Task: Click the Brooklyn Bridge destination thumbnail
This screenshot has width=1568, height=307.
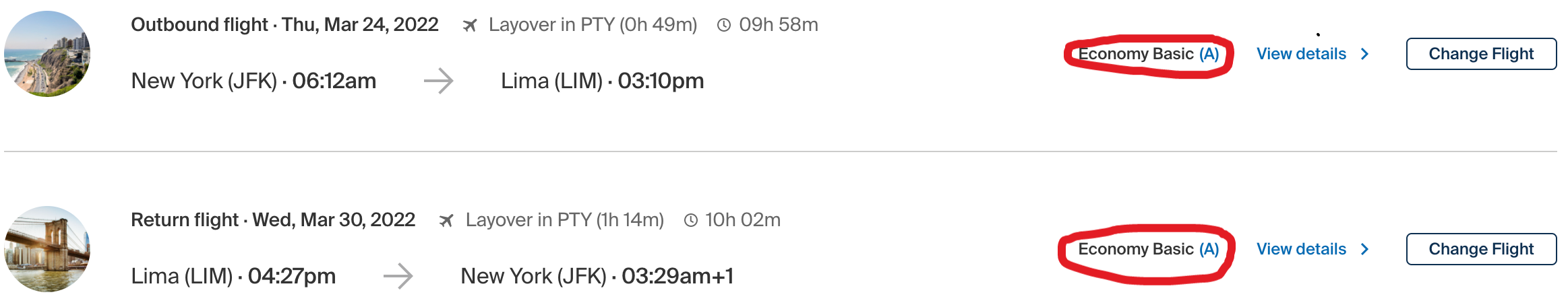Action: (x=47, y=249)
